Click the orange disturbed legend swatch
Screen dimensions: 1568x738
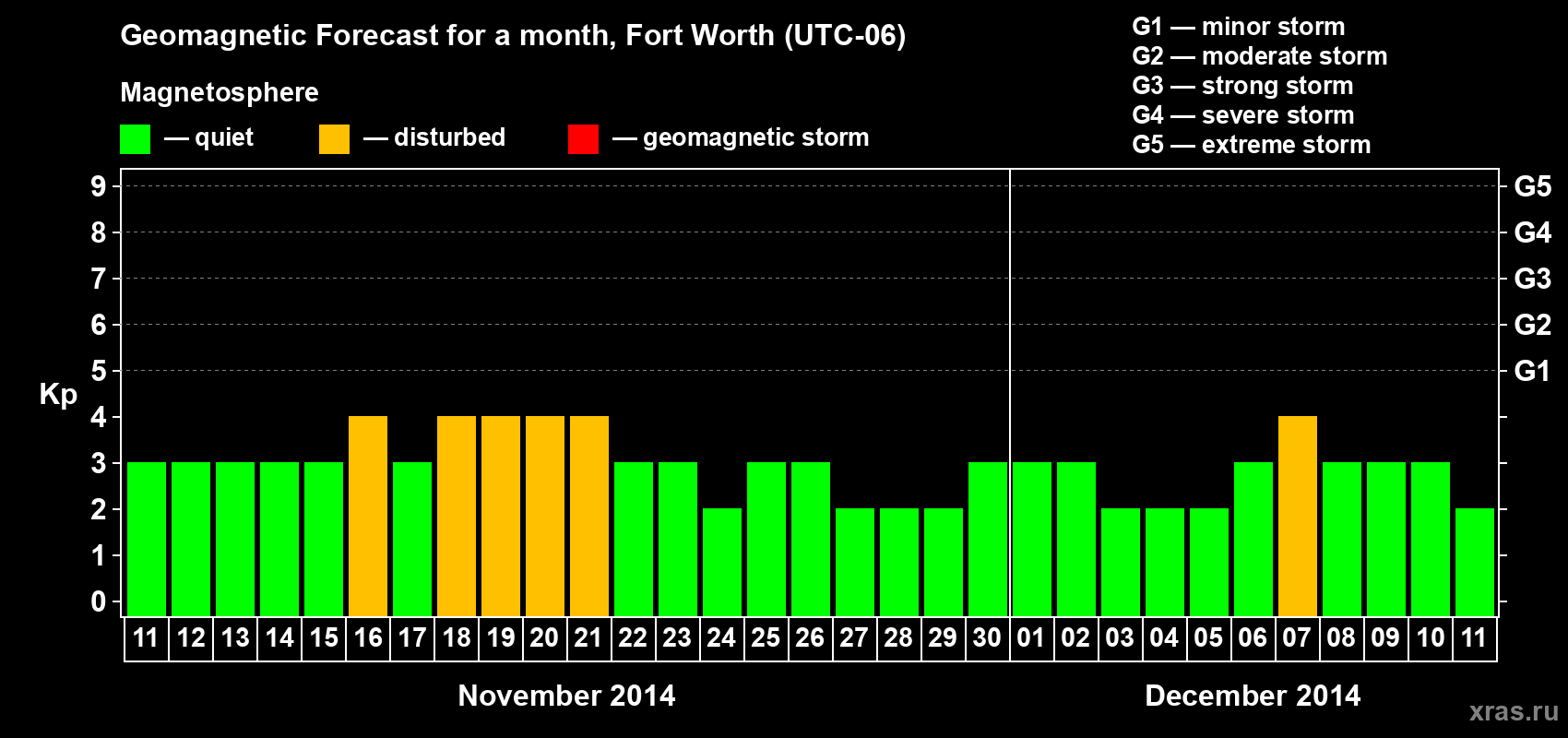pyautogui.click(x=334, y=139)
